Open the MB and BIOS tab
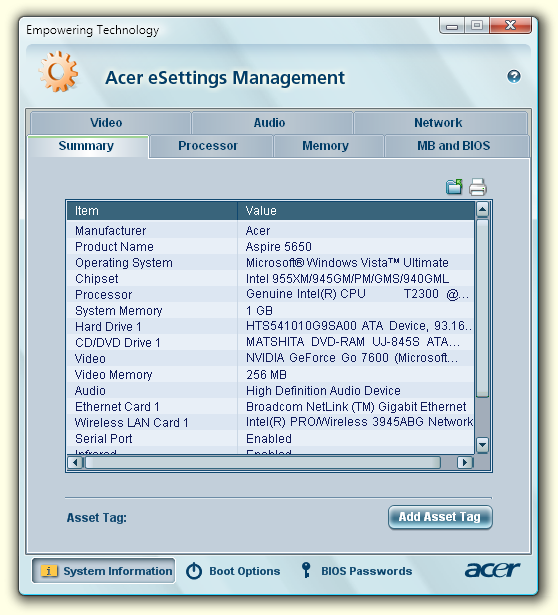 coord(457,146)
